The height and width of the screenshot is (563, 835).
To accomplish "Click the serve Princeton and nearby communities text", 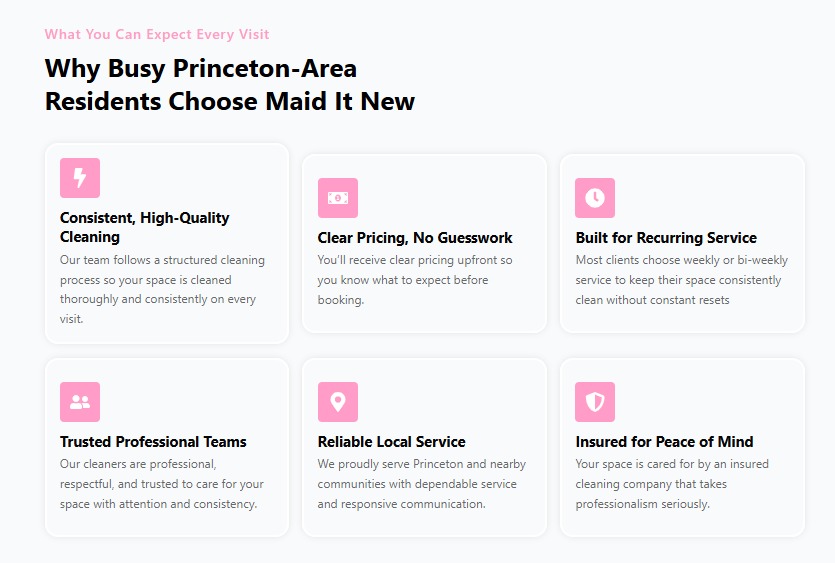I will (x=421, y=484).
